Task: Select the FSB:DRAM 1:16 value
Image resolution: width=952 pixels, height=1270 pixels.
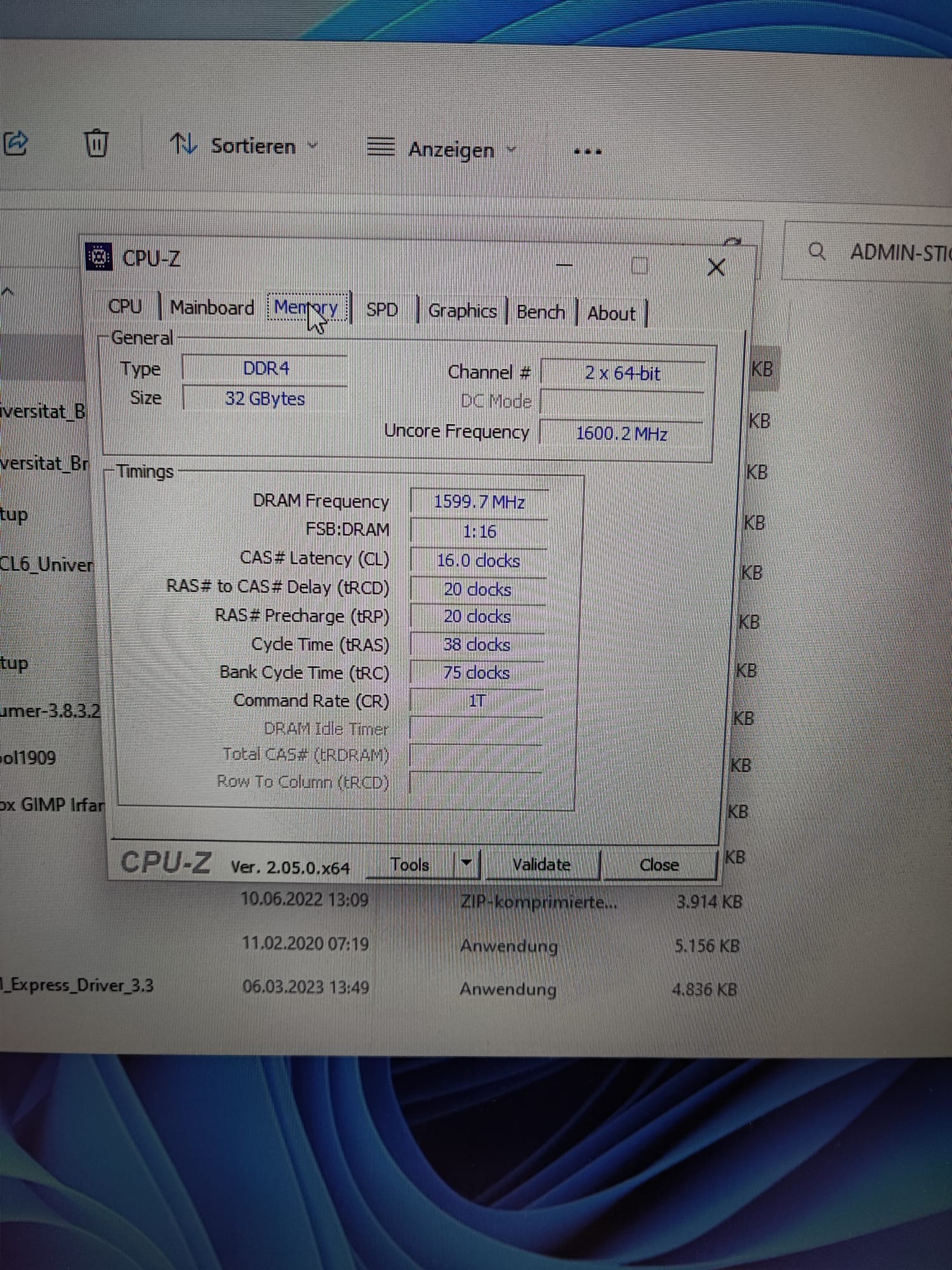Action: (479, 531)
